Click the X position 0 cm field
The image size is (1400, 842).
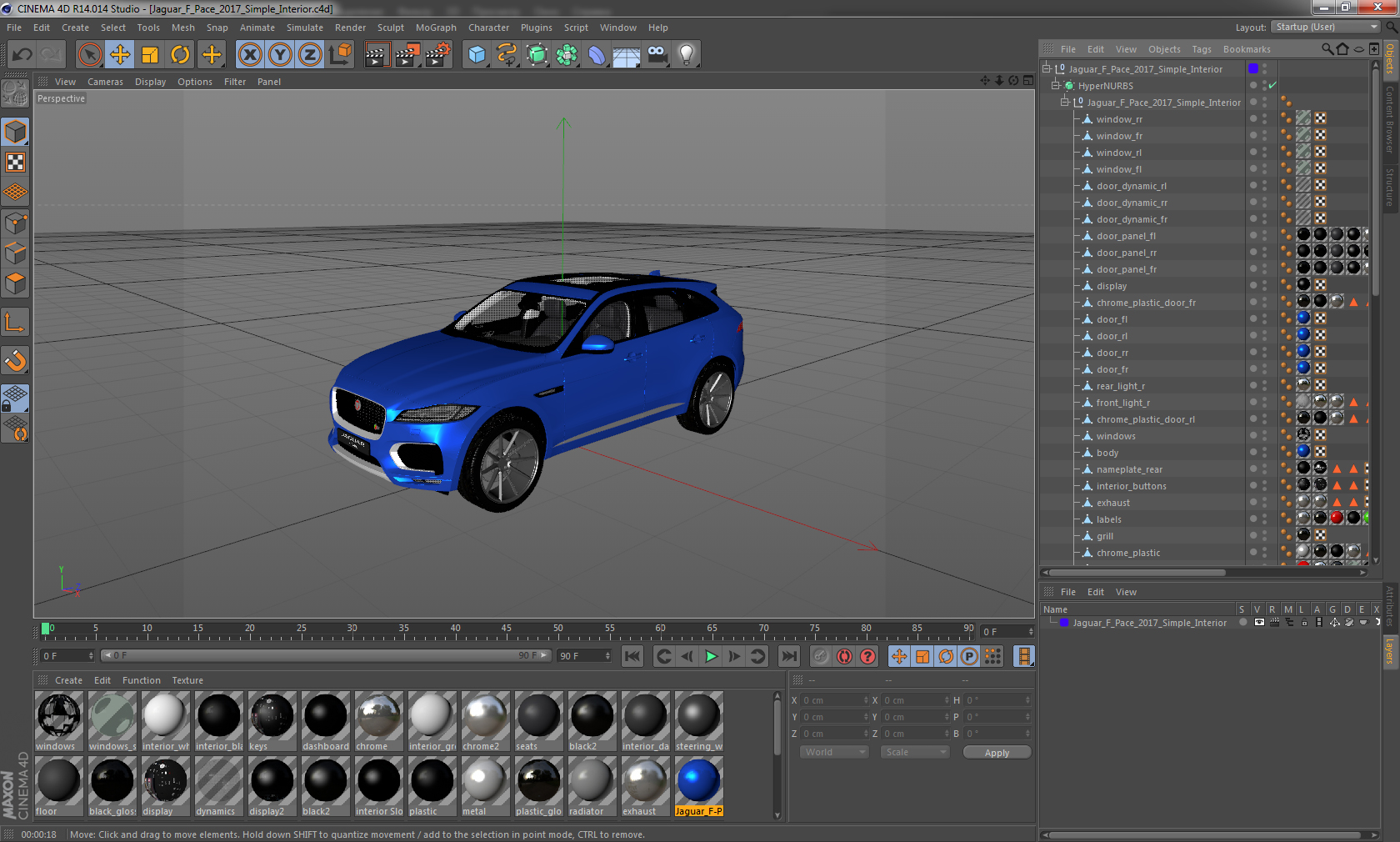[x=834, y=700]
